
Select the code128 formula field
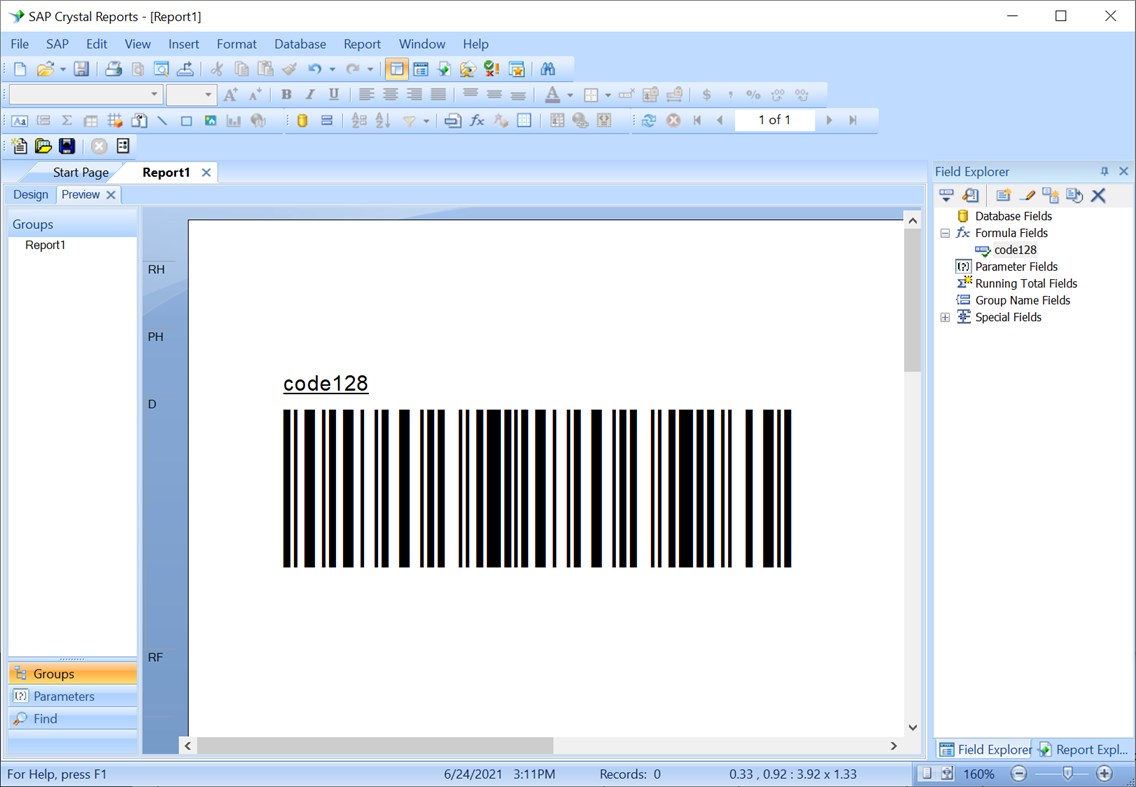[1016, 249]
